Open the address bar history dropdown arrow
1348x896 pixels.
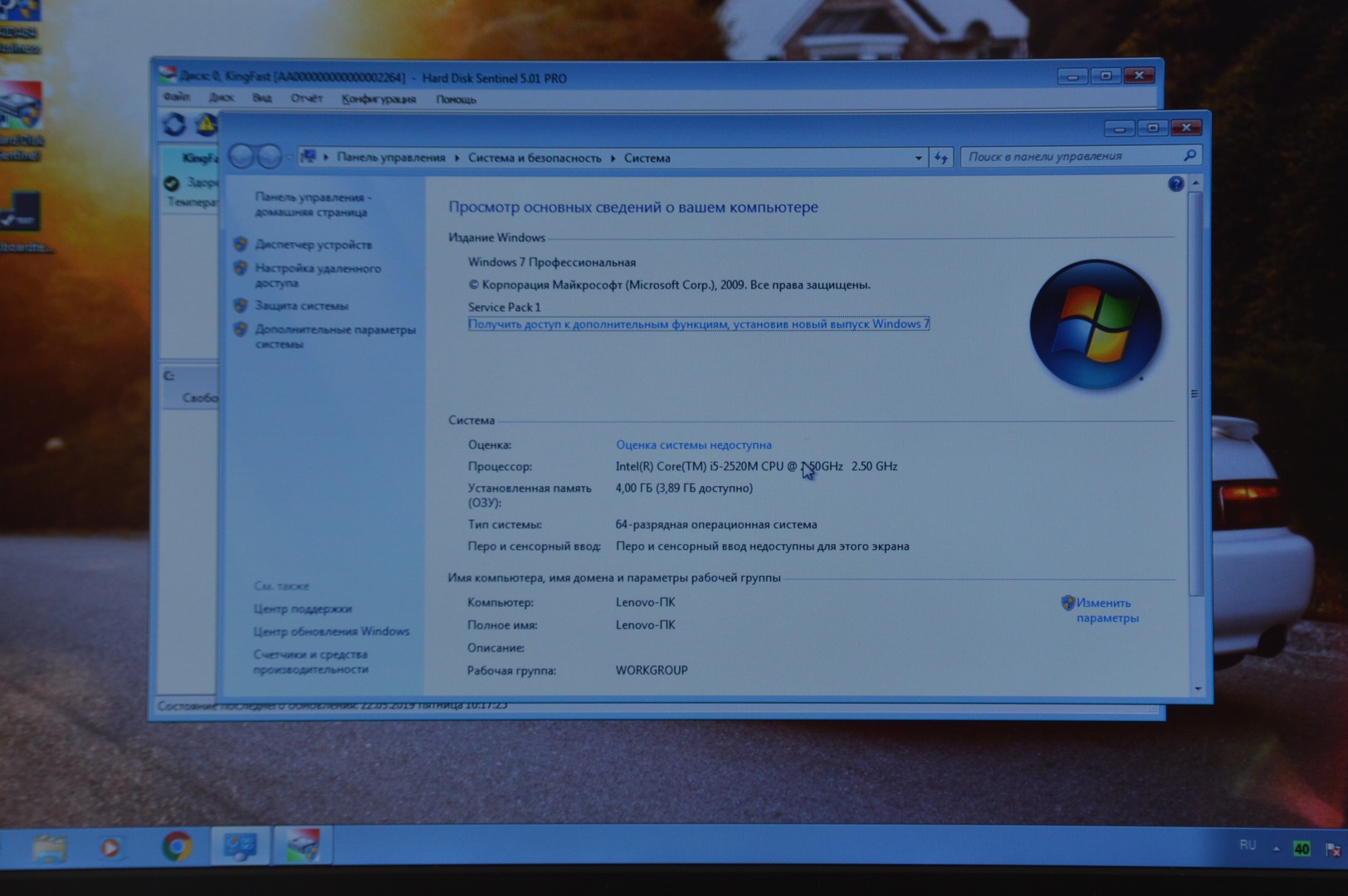point(918,158)
